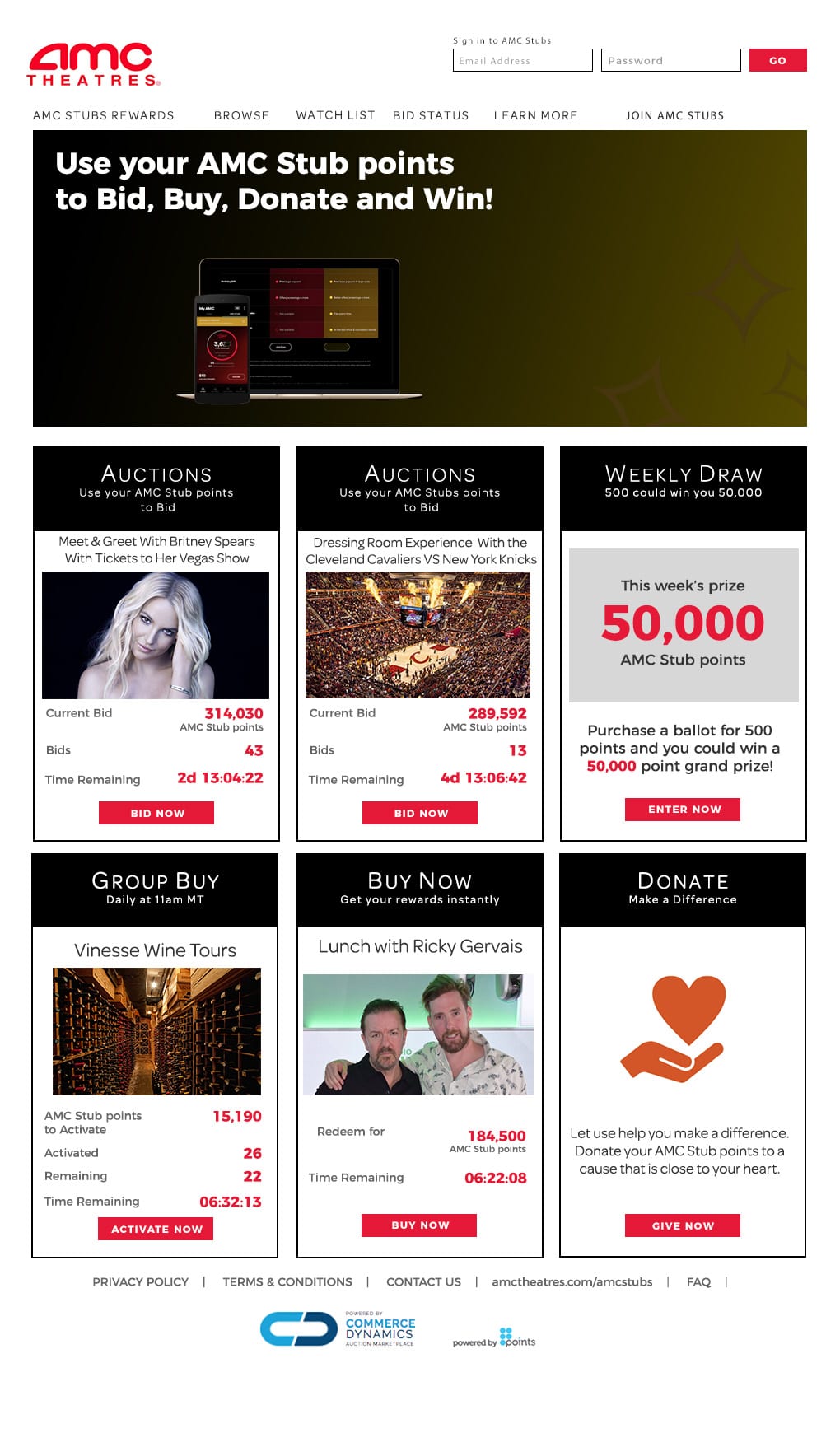Screen dimensions: 840x1447
Task: Click the powered by Points logo
Action: (494, 1337)
